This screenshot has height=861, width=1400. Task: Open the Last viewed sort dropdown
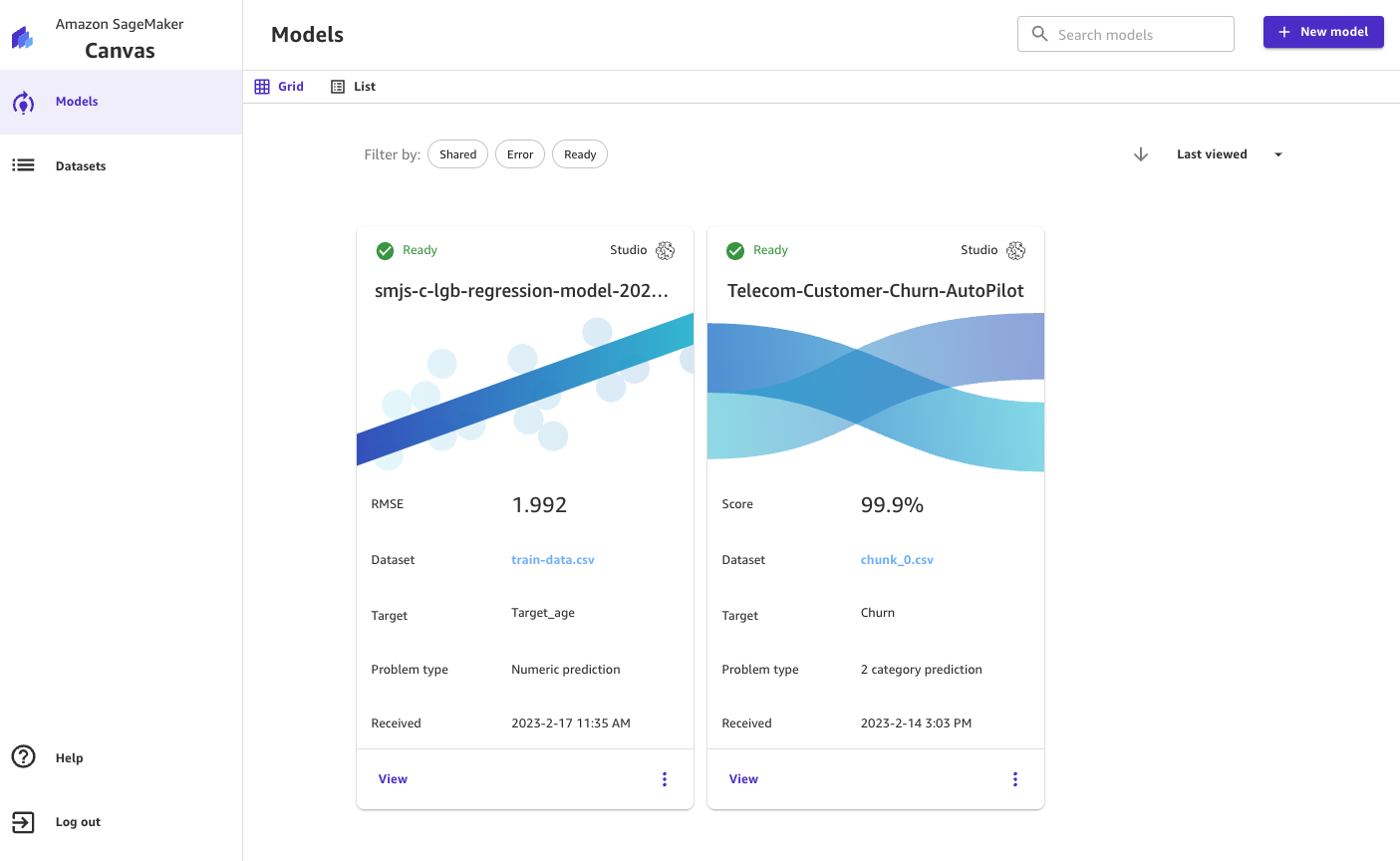coord(1230,154)
